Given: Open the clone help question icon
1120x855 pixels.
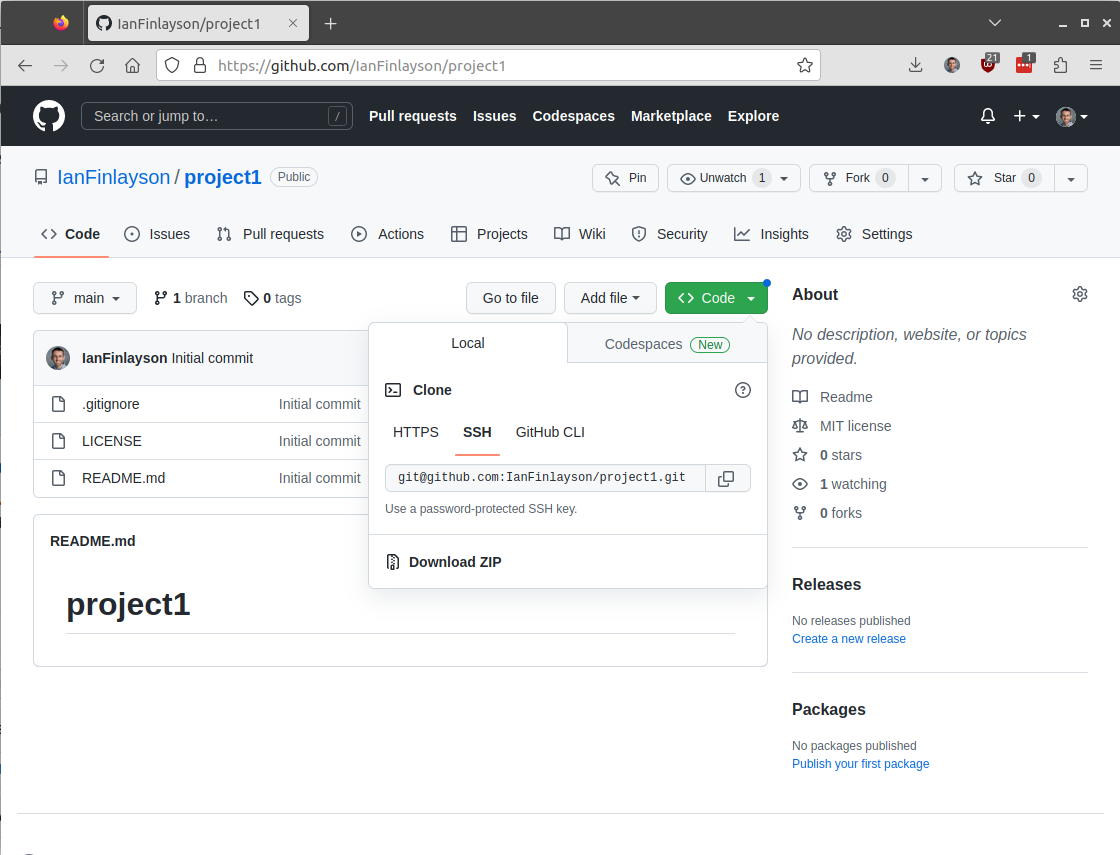Looking at the screenshot, I should (743, 390).
